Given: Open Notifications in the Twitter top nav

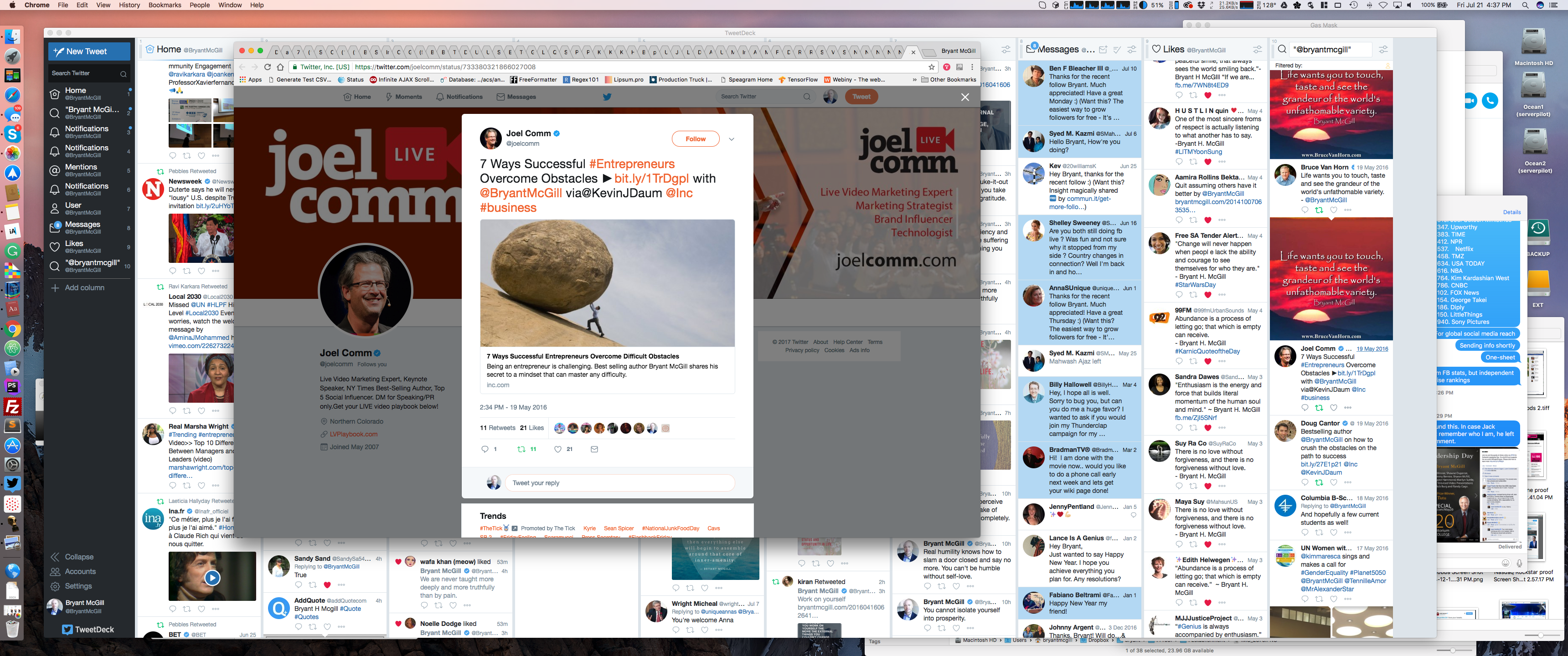Looking at the screenshot, I should [459, 97].
